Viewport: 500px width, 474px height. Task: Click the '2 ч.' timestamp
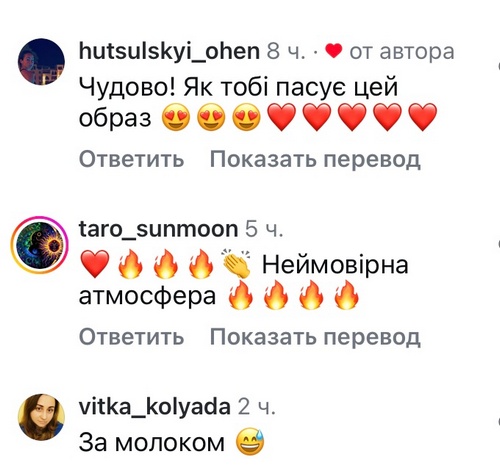[257, 407]
